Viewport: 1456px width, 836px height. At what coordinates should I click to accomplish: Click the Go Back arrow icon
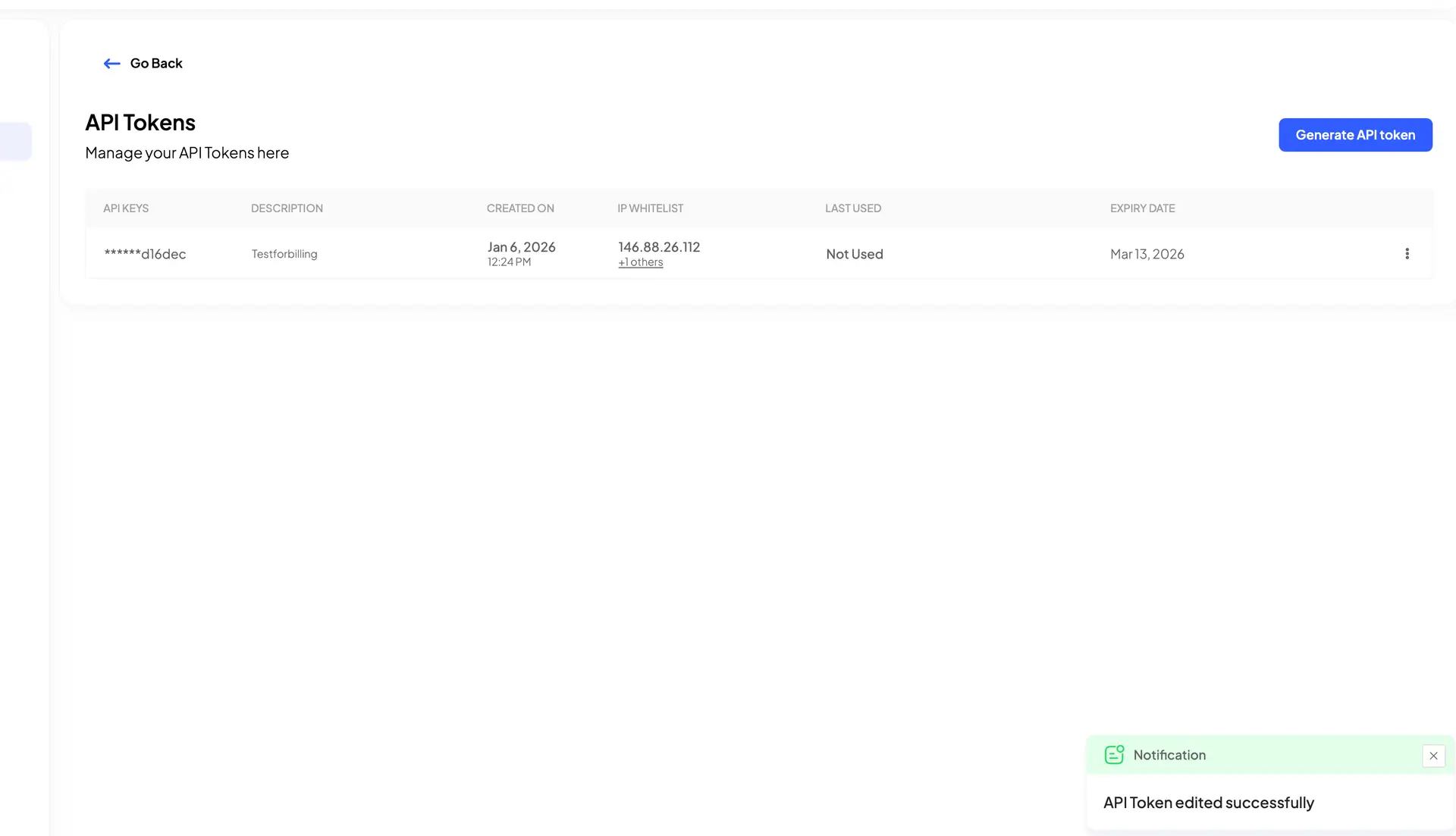(x=111, y=63)
